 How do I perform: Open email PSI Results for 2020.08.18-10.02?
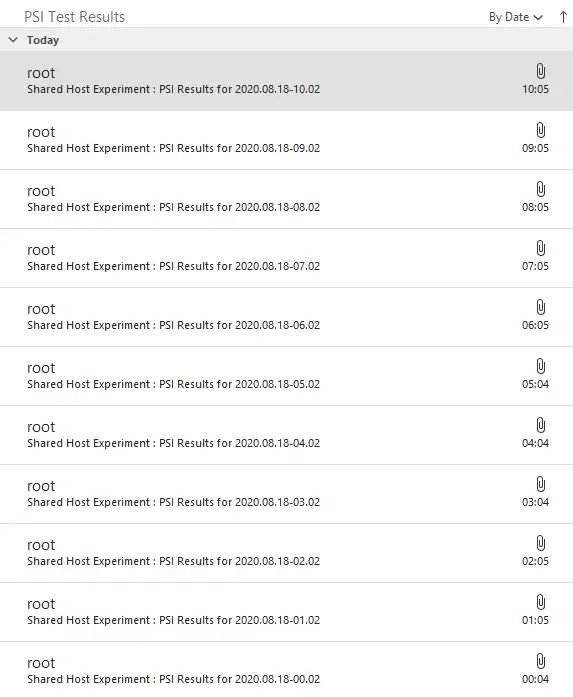[286, 80]
